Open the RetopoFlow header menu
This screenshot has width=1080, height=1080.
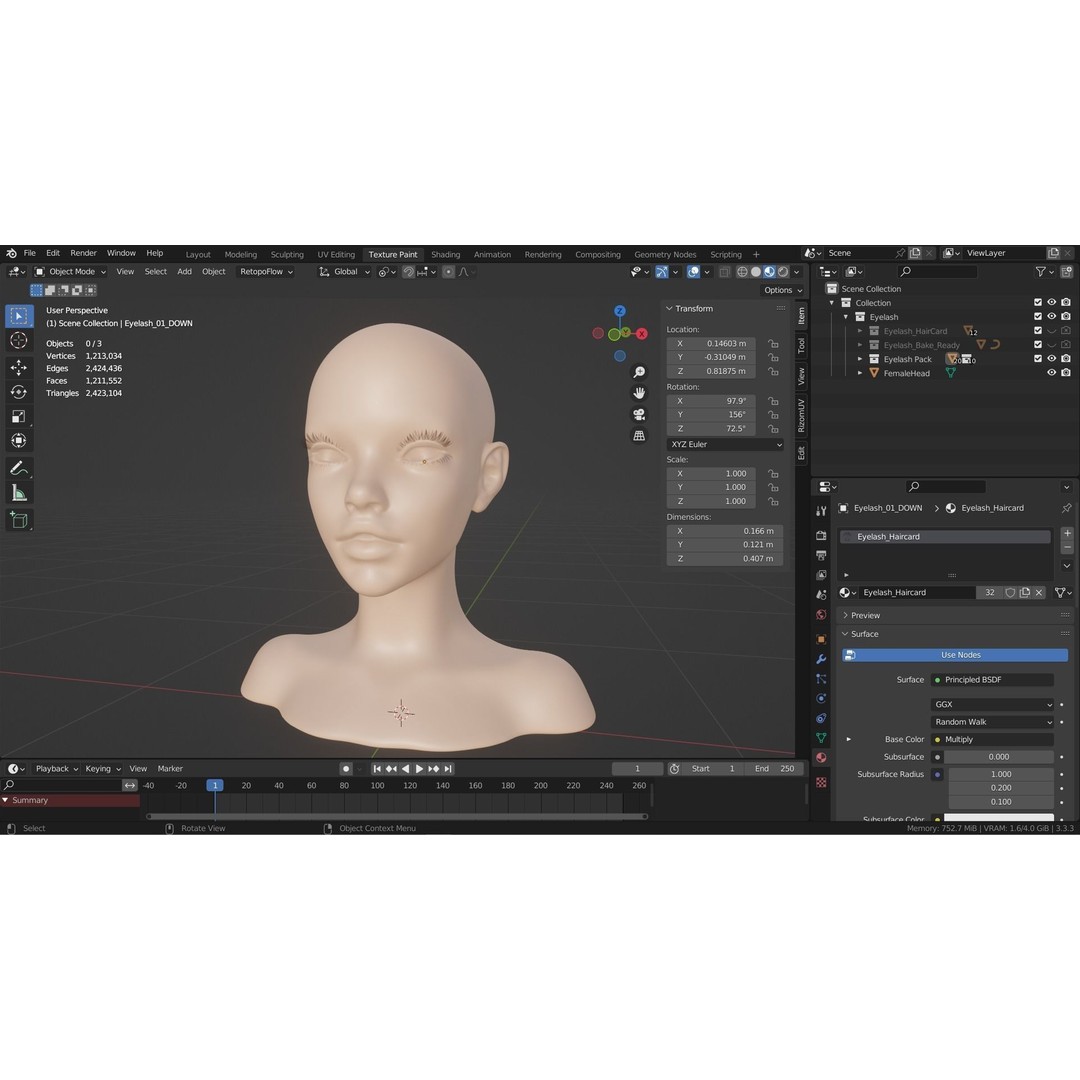click(x=266, y=271)
